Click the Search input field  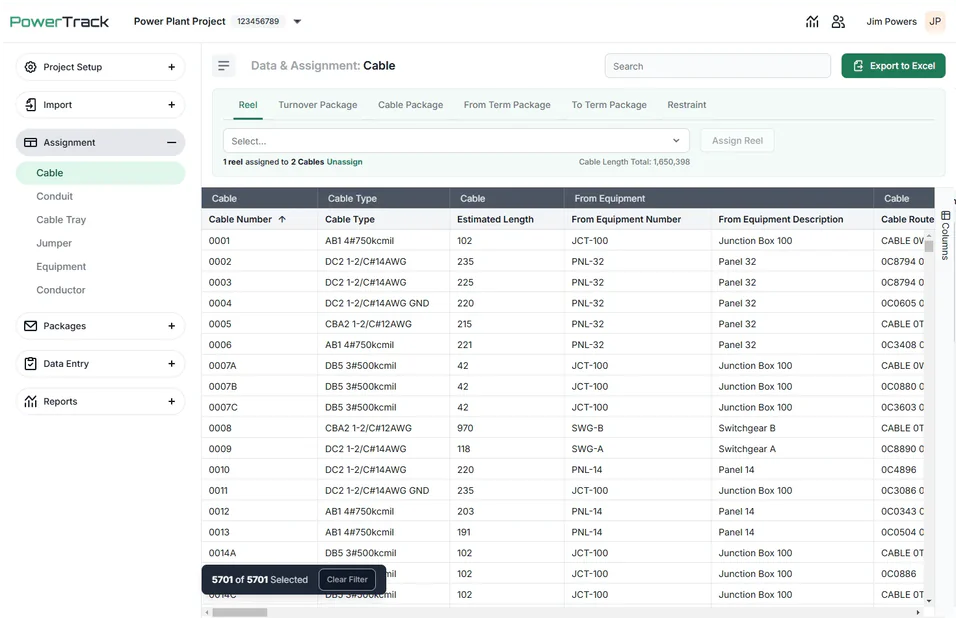pos(718,66)
